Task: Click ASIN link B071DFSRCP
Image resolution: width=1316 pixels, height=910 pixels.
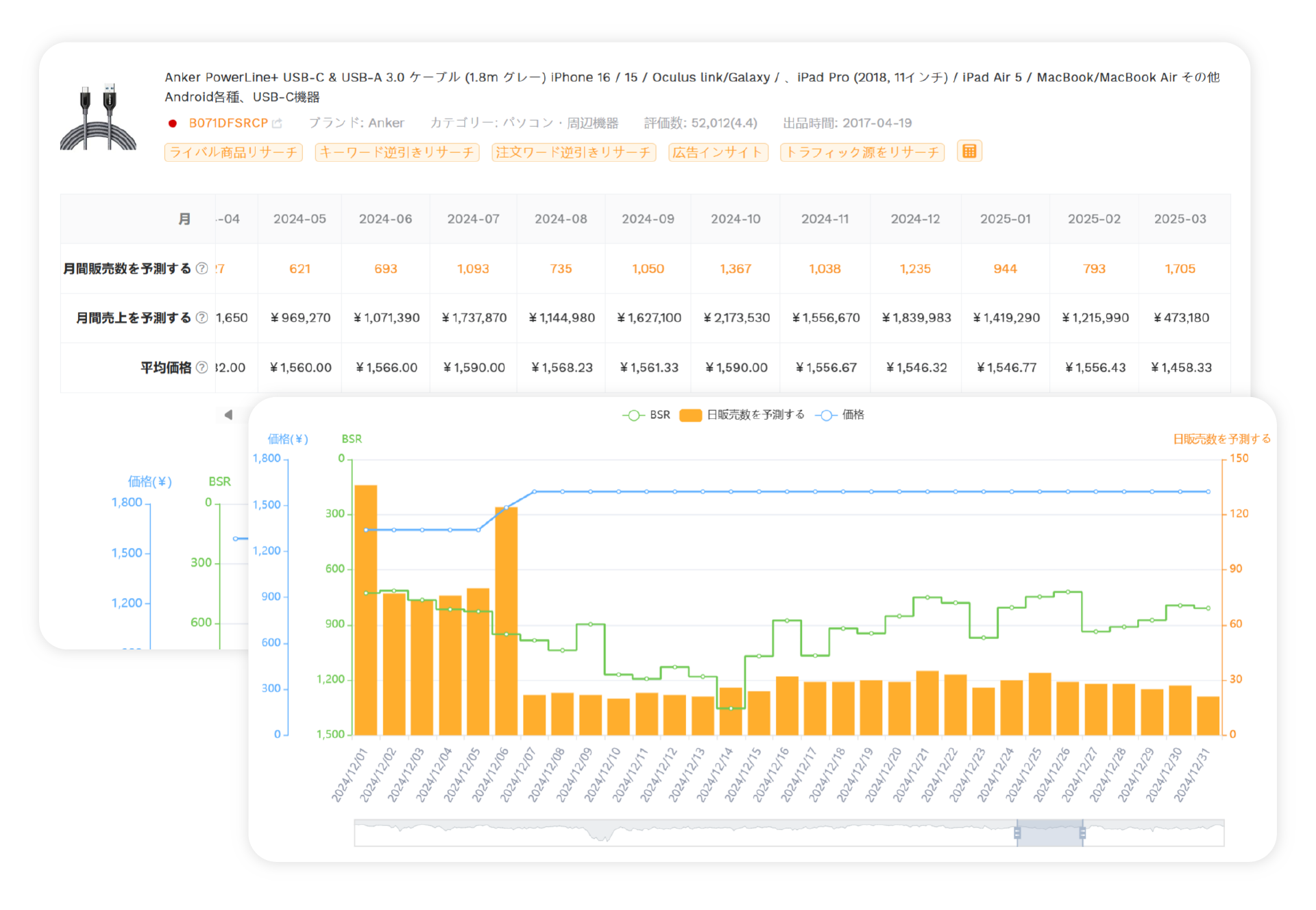Action: (228, 123)
